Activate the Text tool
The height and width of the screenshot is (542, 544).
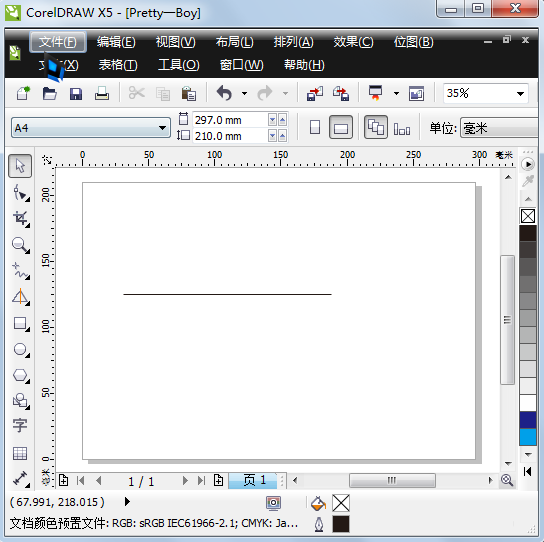[20, 425]
